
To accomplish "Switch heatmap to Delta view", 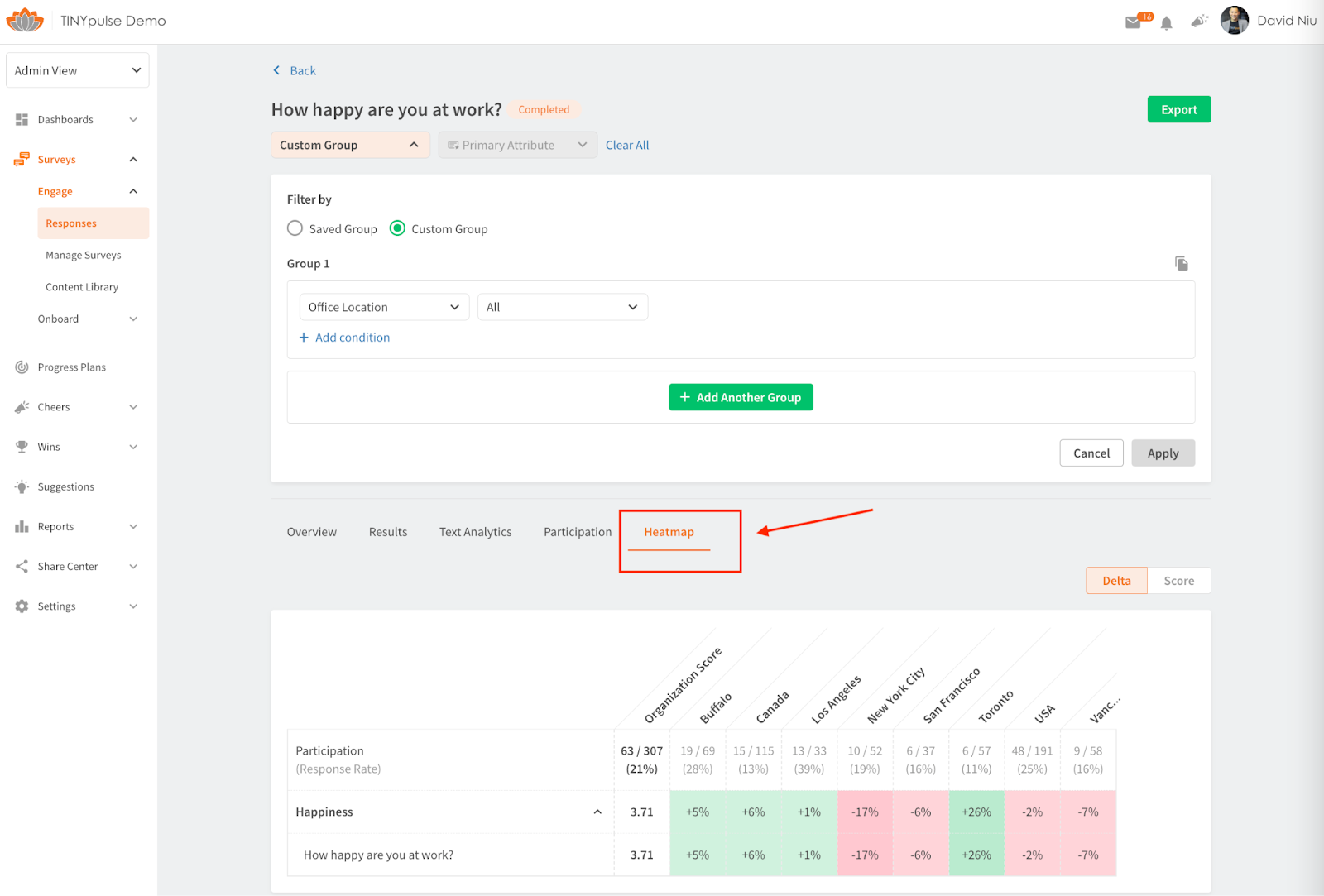I will click(x=1116, y=581).
